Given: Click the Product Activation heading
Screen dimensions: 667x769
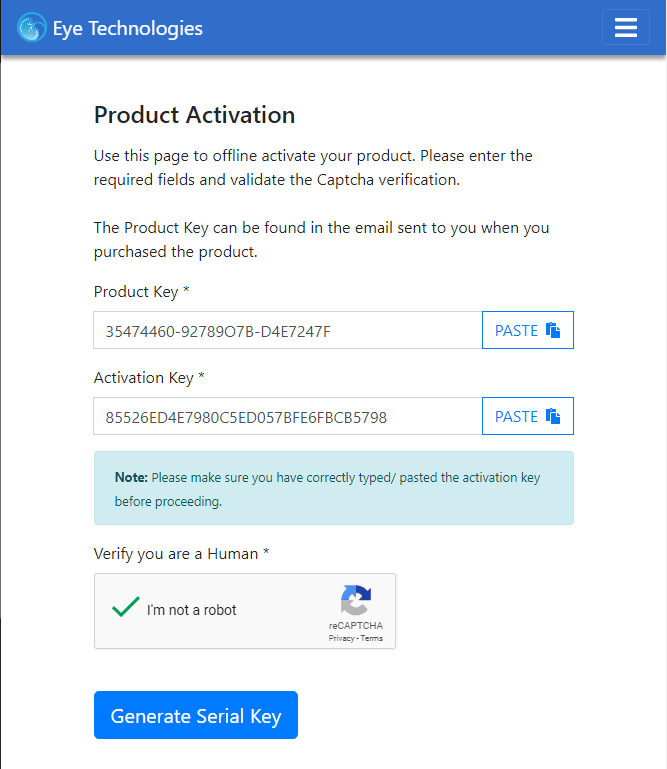Looking at the screenshot, I should [x=194, y=115].
